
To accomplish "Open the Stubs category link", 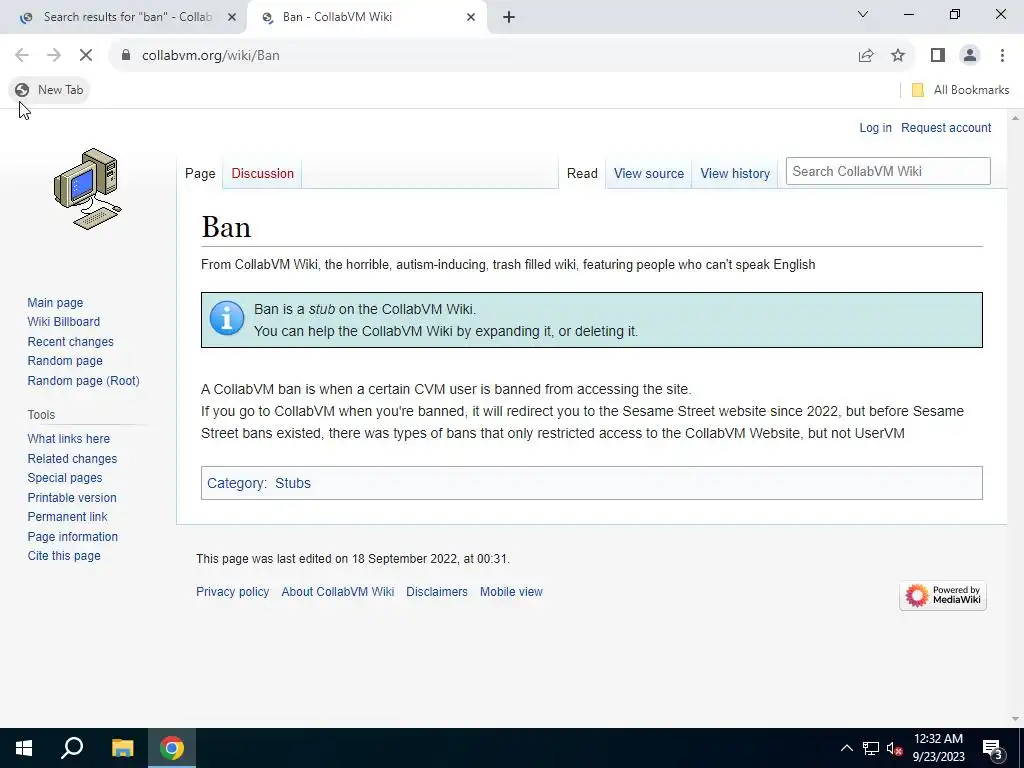I will (x=293, y=483).
